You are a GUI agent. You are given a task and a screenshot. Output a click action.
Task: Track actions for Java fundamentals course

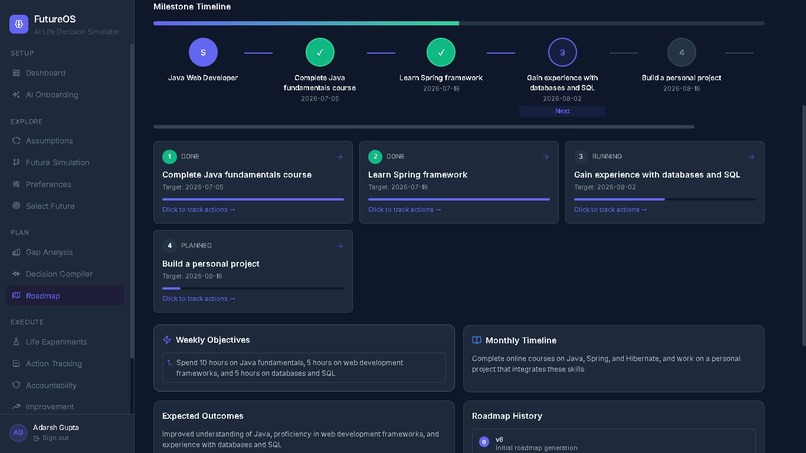(198, 209)
